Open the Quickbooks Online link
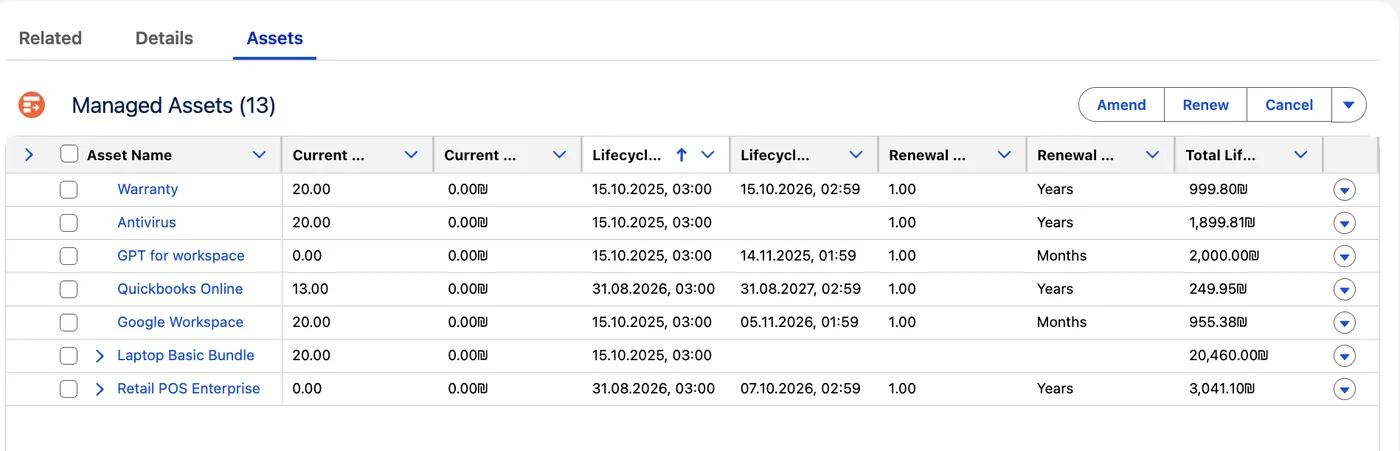 pyautogui.click(x=180, y=289)
